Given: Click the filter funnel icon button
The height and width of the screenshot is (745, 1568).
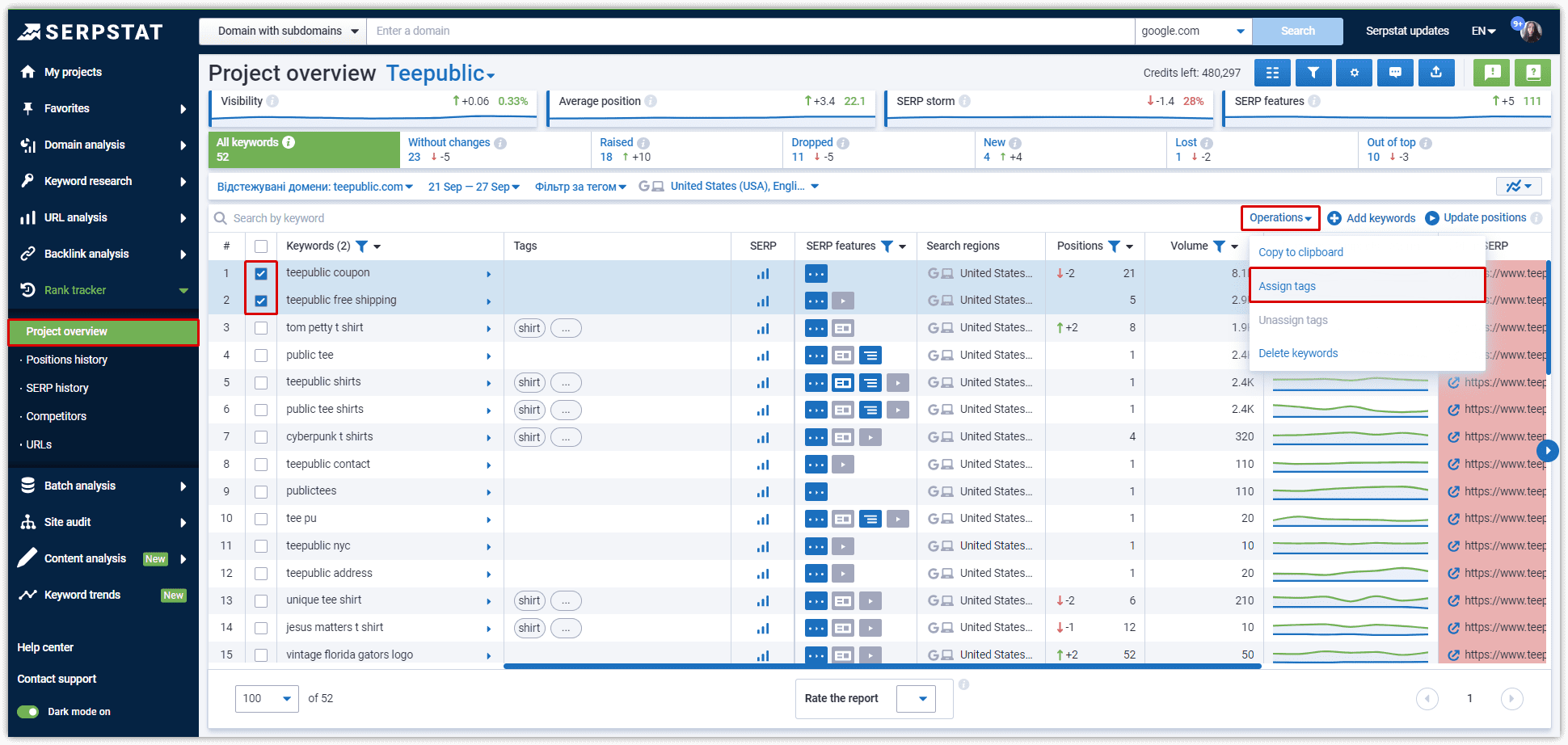Looking at the screenshot, I should pyautogui.click(x=1313, y=73).
